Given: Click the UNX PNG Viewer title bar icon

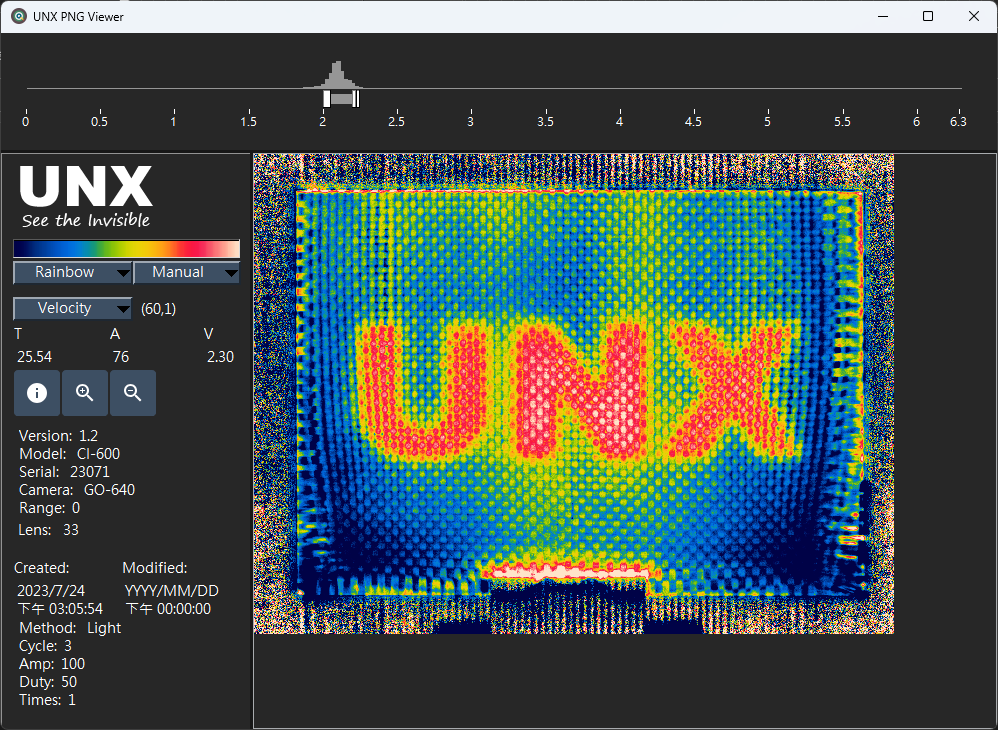Looking at the screenshot, I should 19,17.
